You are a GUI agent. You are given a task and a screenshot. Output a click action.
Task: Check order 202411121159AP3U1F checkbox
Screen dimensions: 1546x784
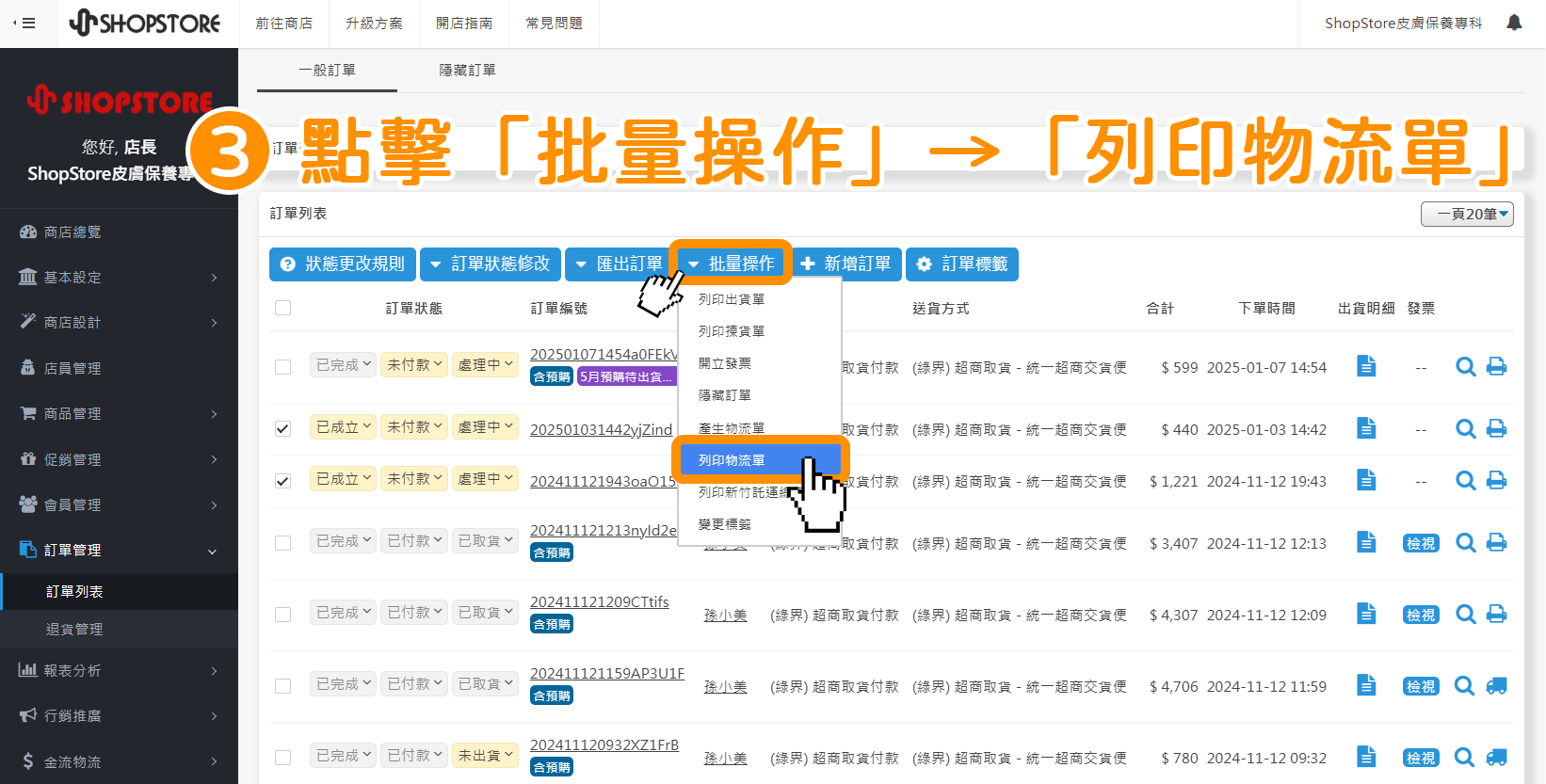point(282,686)
